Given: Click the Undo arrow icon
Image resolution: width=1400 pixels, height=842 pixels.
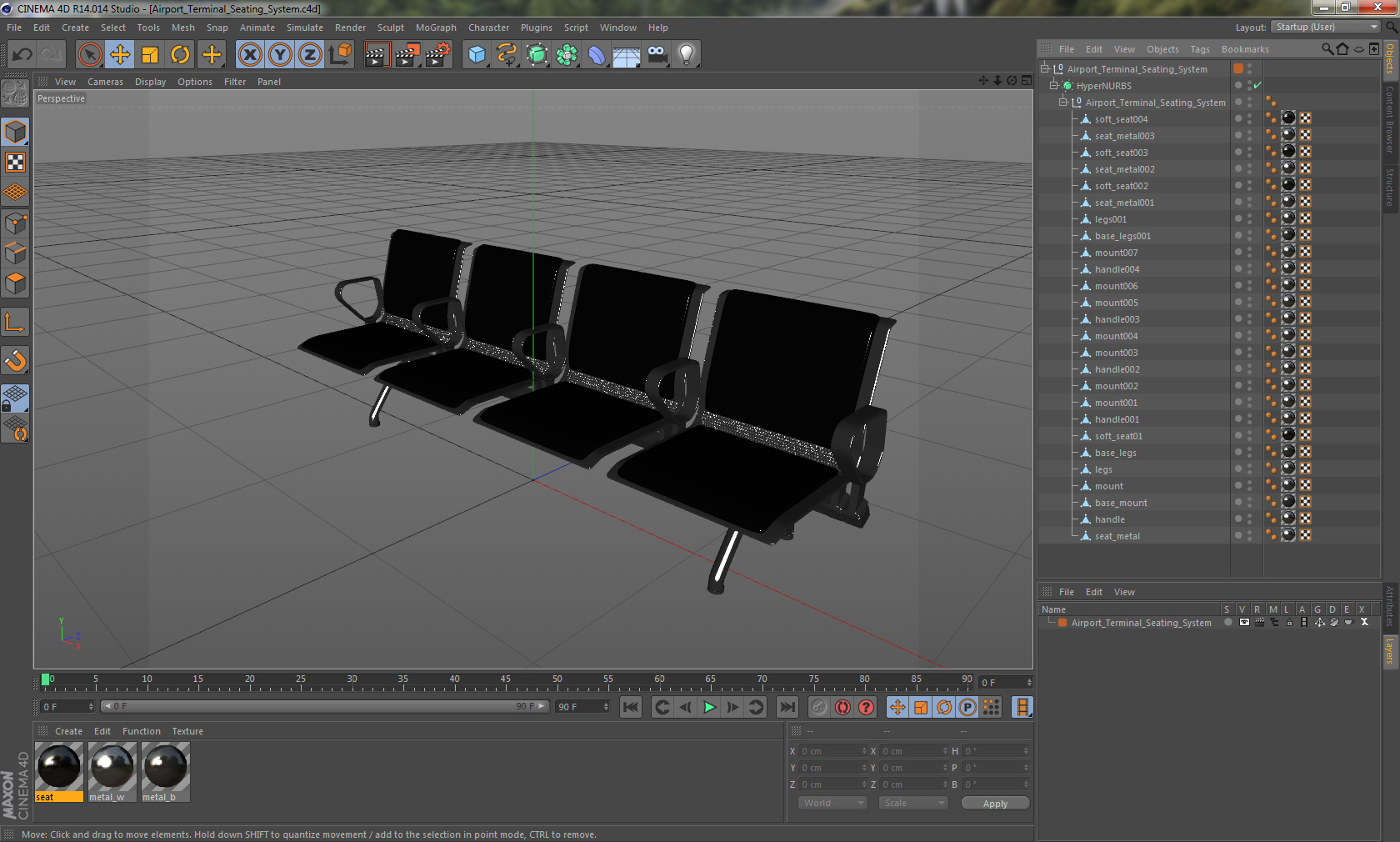Looking at the screenshot, I should tap(22, 55).
